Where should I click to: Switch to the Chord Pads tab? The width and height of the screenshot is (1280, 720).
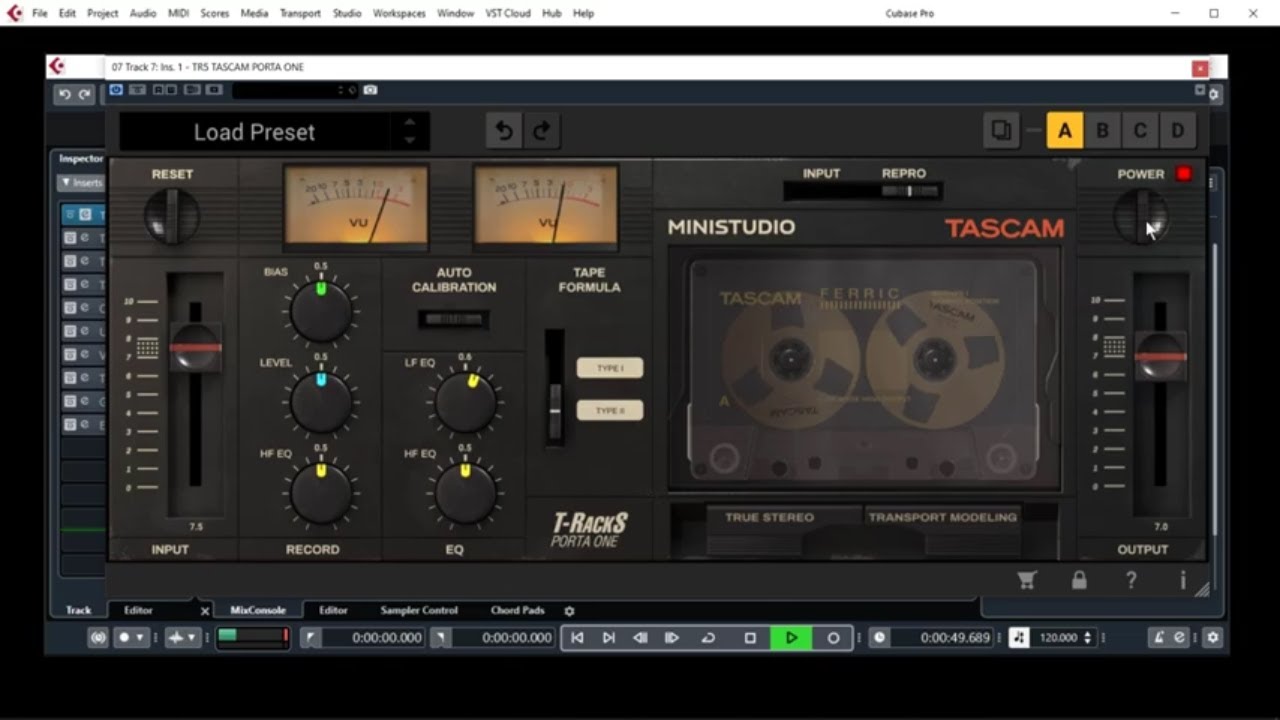tap(517, 610)
